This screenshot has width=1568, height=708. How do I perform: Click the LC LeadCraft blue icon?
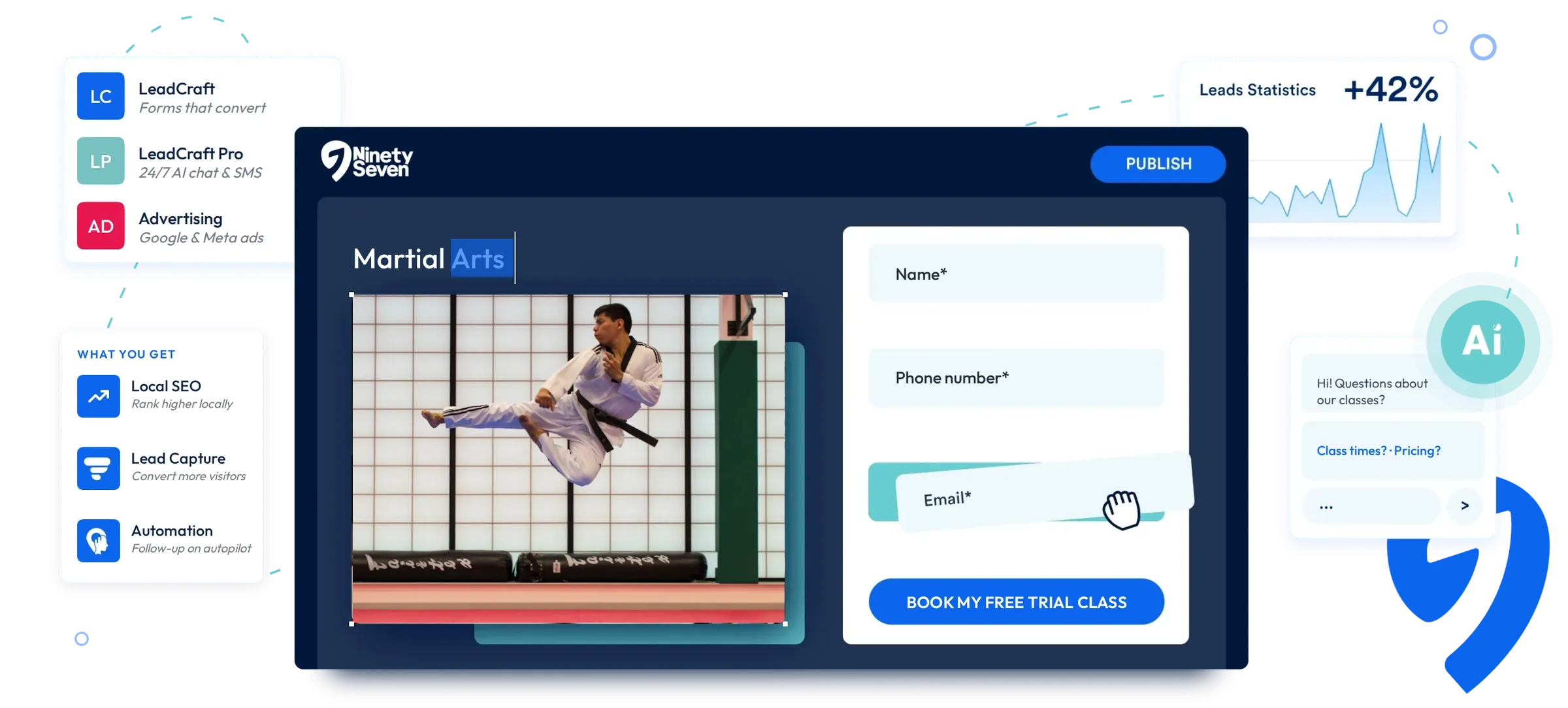[x=101, y=96]
